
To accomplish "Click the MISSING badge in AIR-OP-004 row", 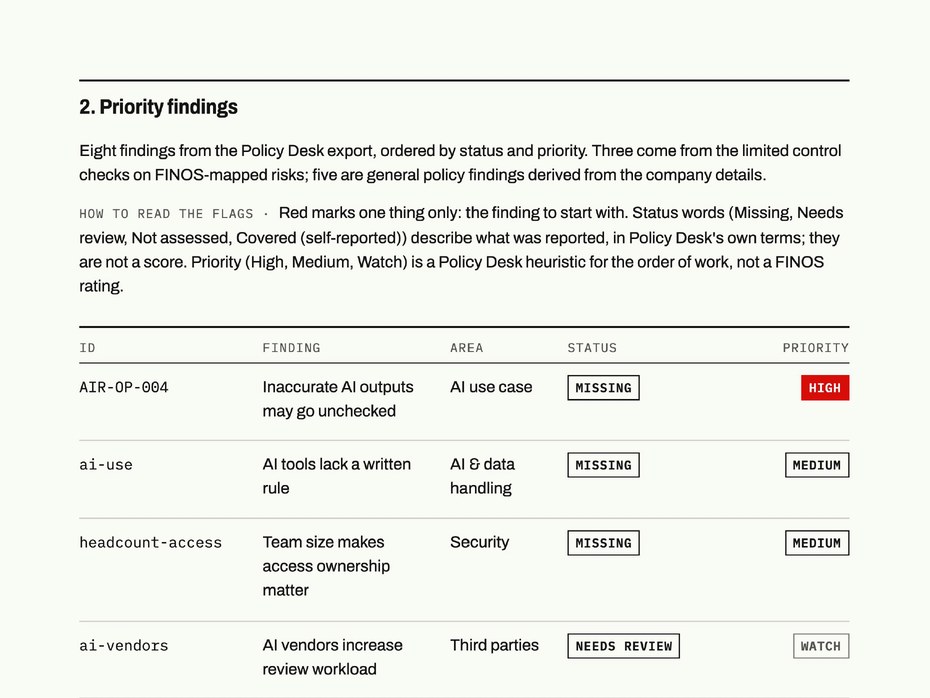I will pos(603,388).
